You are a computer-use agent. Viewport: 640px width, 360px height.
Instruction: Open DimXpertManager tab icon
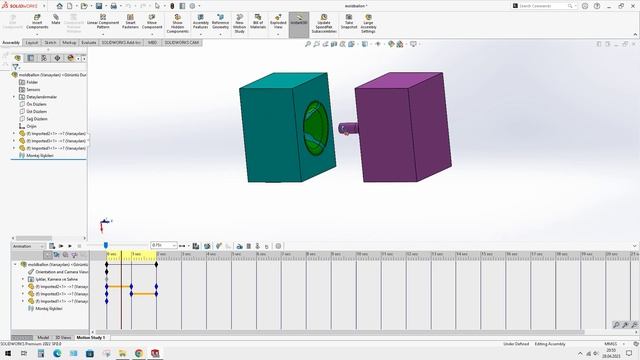click(x=57, y=58)
